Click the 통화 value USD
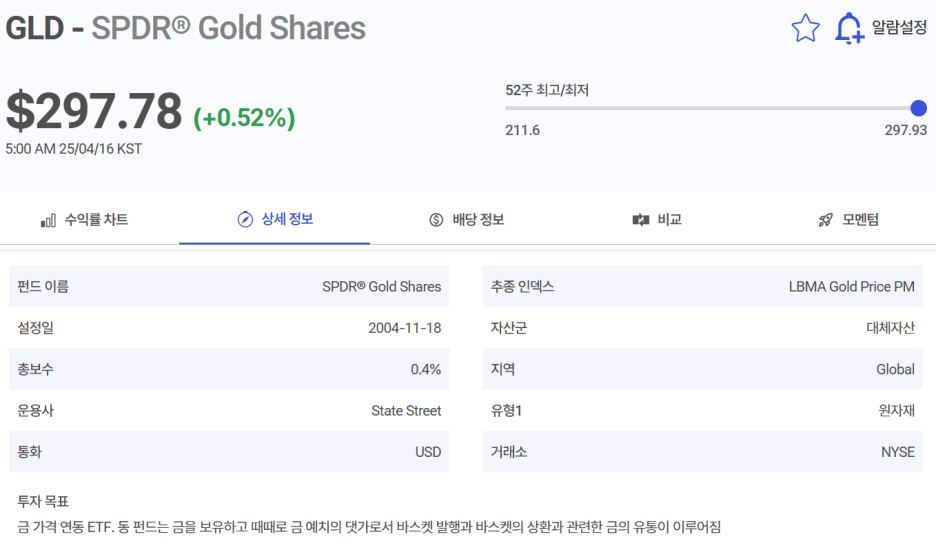This screenshot has height=550, width=936. tap(428, 452)
